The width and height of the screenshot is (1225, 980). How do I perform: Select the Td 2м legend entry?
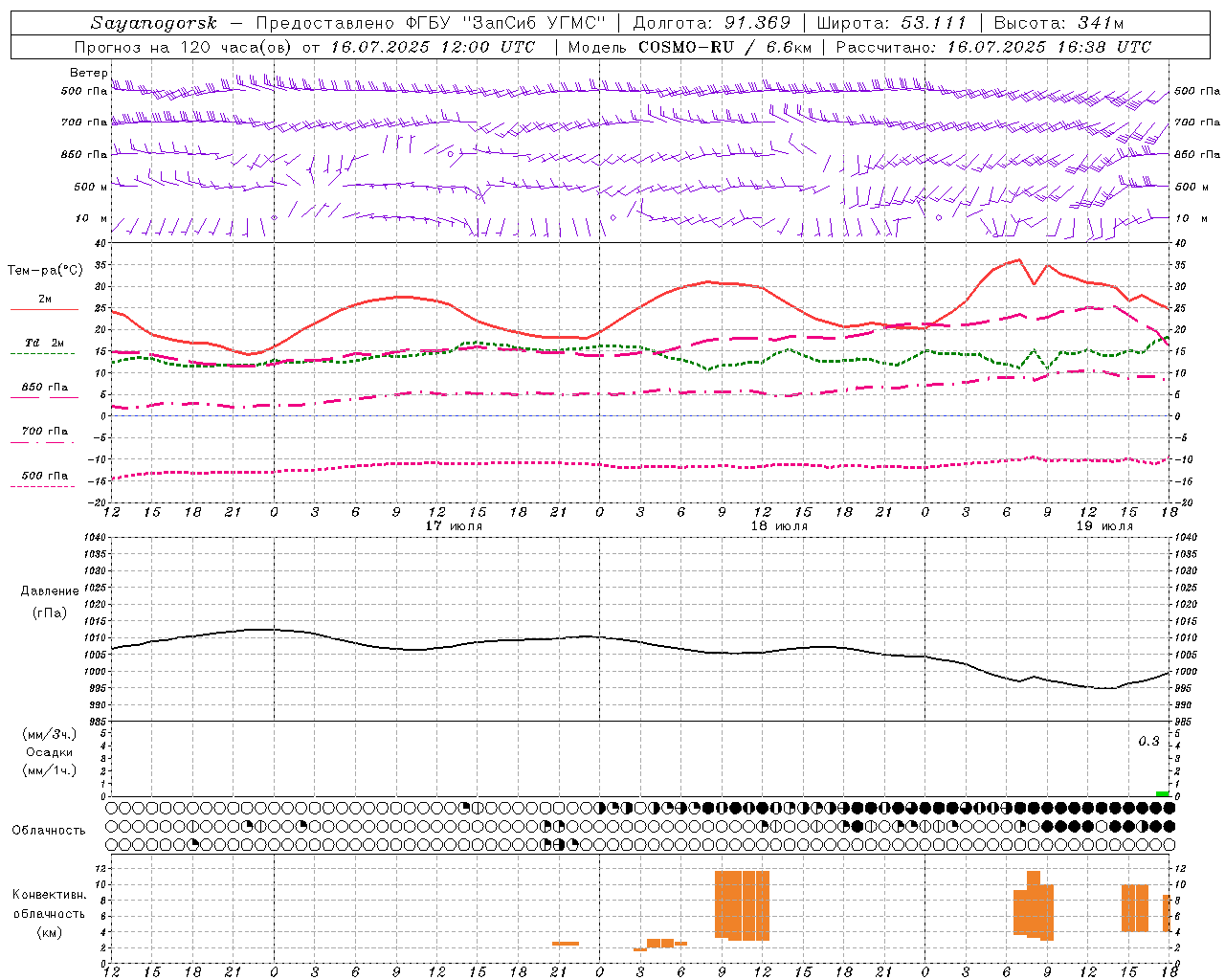click(x=44, y=343)
